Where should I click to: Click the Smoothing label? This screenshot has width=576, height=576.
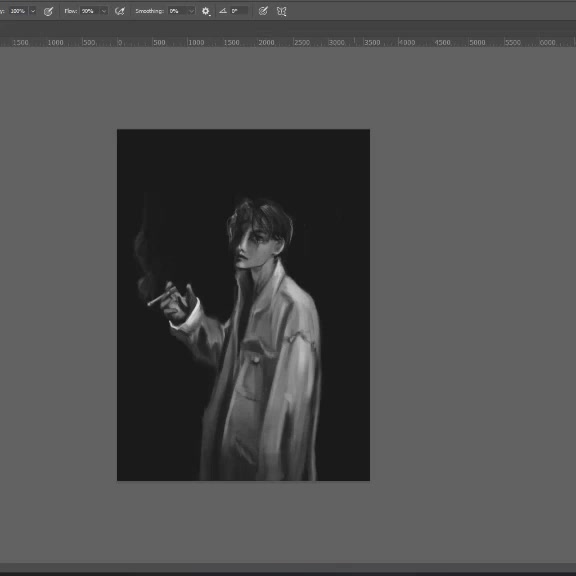[x=150, y=11]
